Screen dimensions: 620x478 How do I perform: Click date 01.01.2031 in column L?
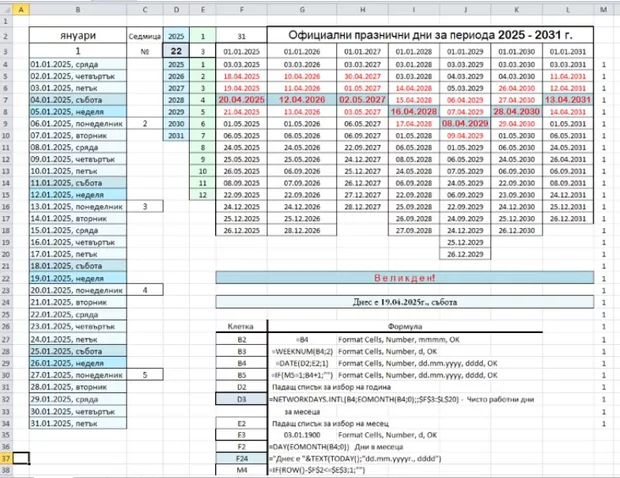568,51
